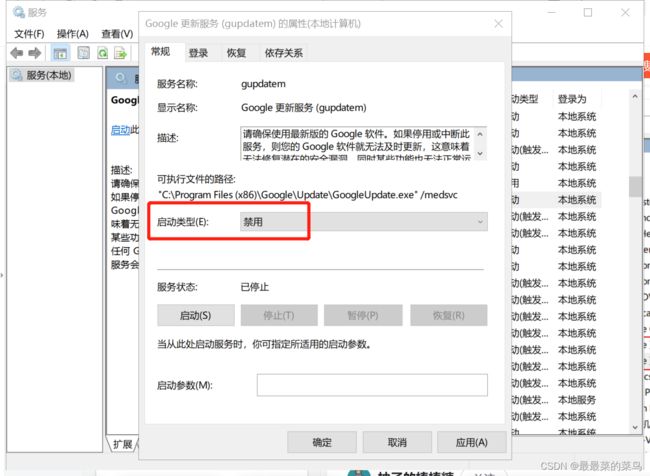Maximize the Services window

click(x=588, y=12)
